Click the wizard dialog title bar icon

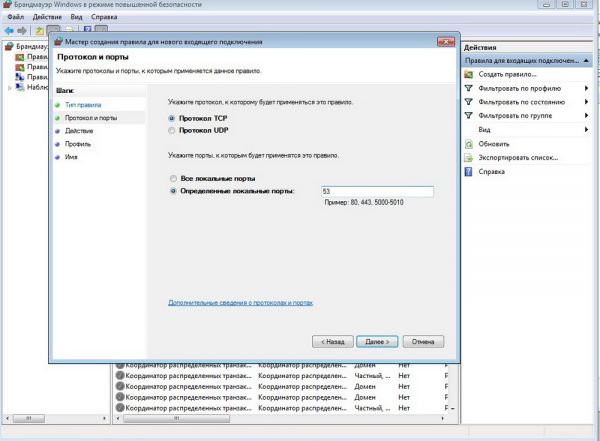coord(58,41)
